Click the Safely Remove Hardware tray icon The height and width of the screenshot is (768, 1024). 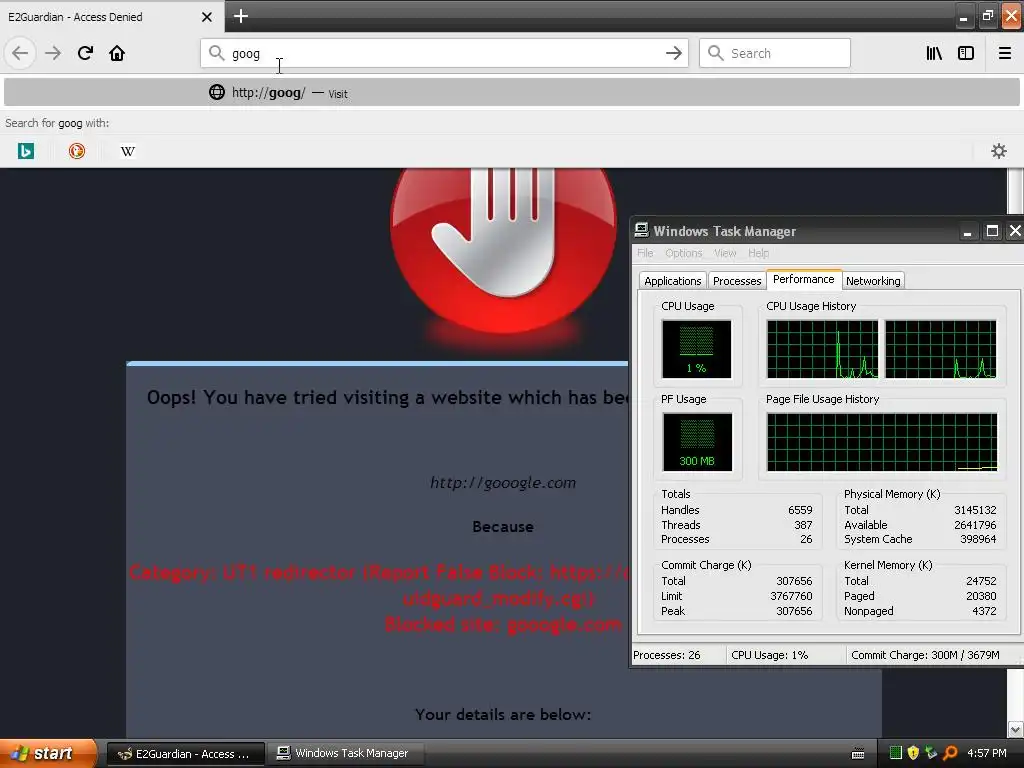click(x=931, y=753)
